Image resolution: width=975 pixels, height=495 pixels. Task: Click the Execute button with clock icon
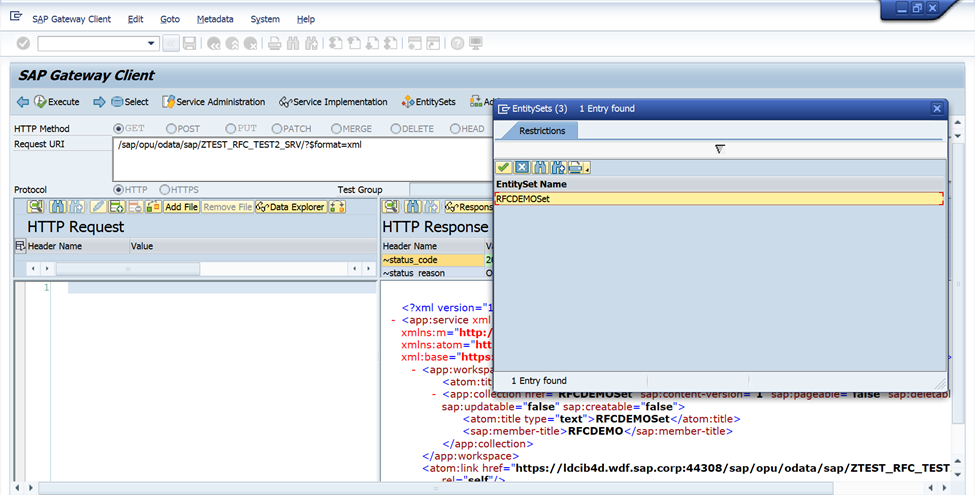[x=57, y=101]
